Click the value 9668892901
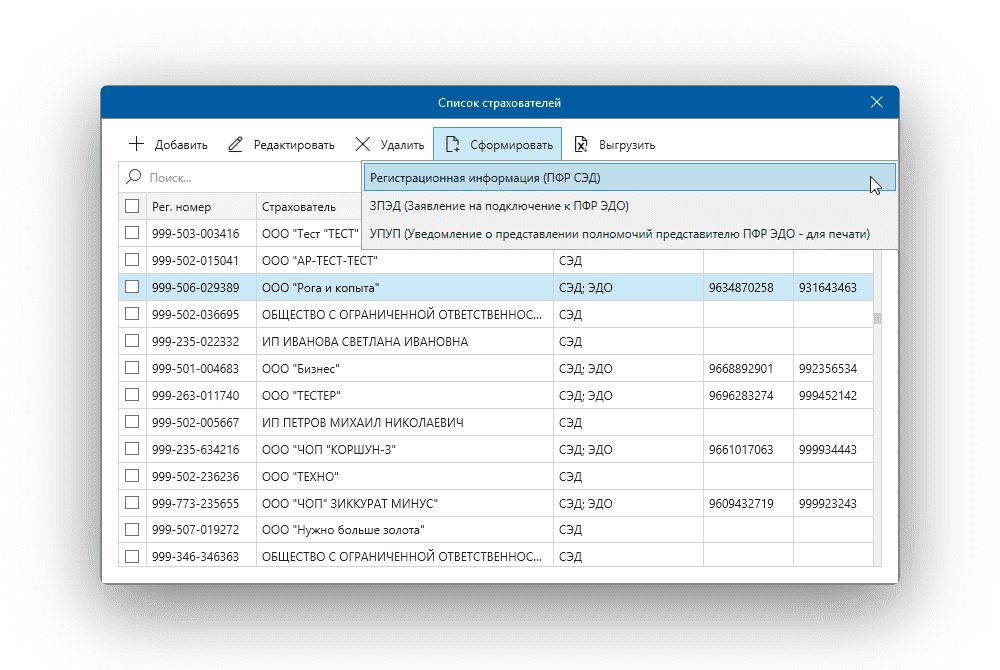This screenshot has width=1000, height=670. [741, 368]
